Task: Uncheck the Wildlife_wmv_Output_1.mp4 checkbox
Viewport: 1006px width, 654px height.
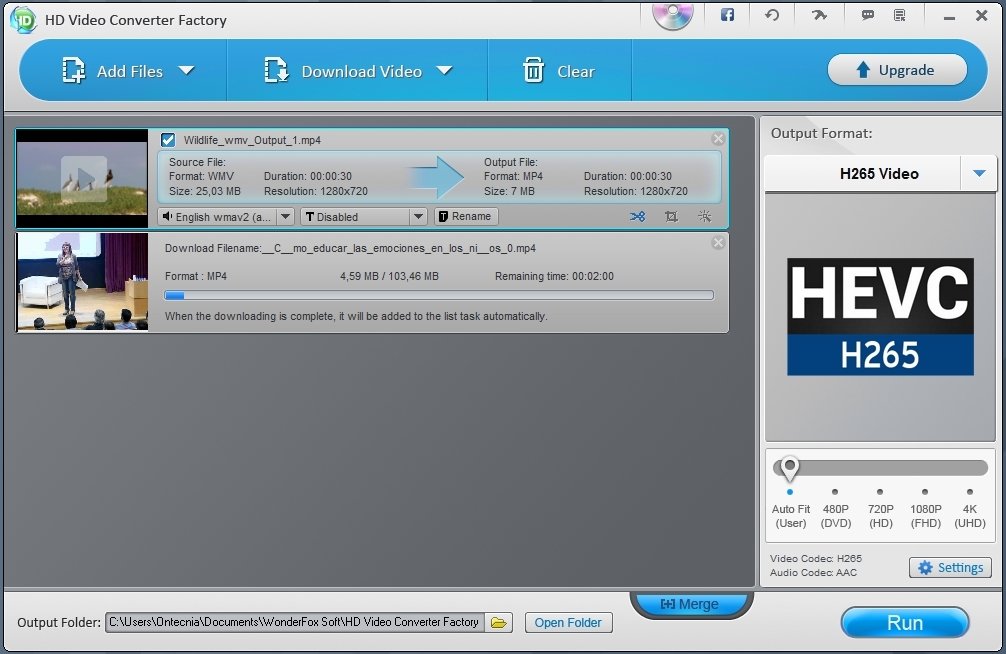Action: tap(168, 140)
